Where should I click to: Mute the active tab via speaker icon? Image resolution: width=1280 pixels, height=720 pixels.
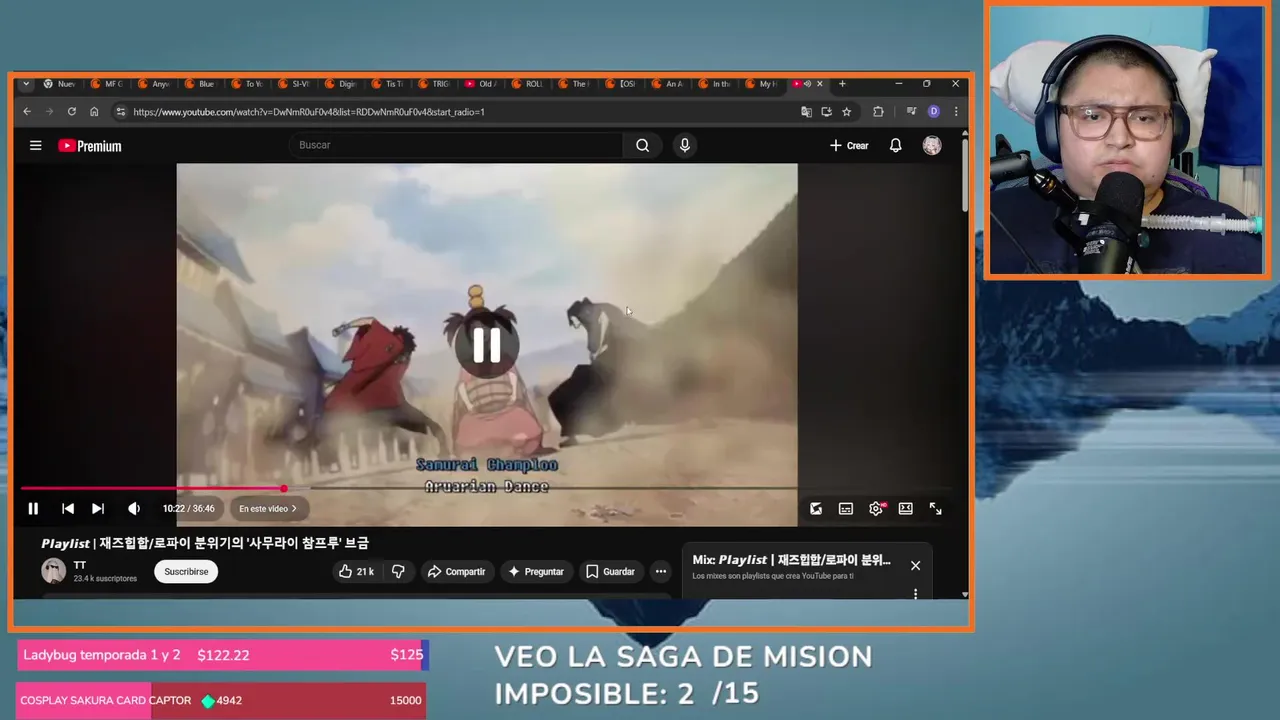click(x=807, y=84)
